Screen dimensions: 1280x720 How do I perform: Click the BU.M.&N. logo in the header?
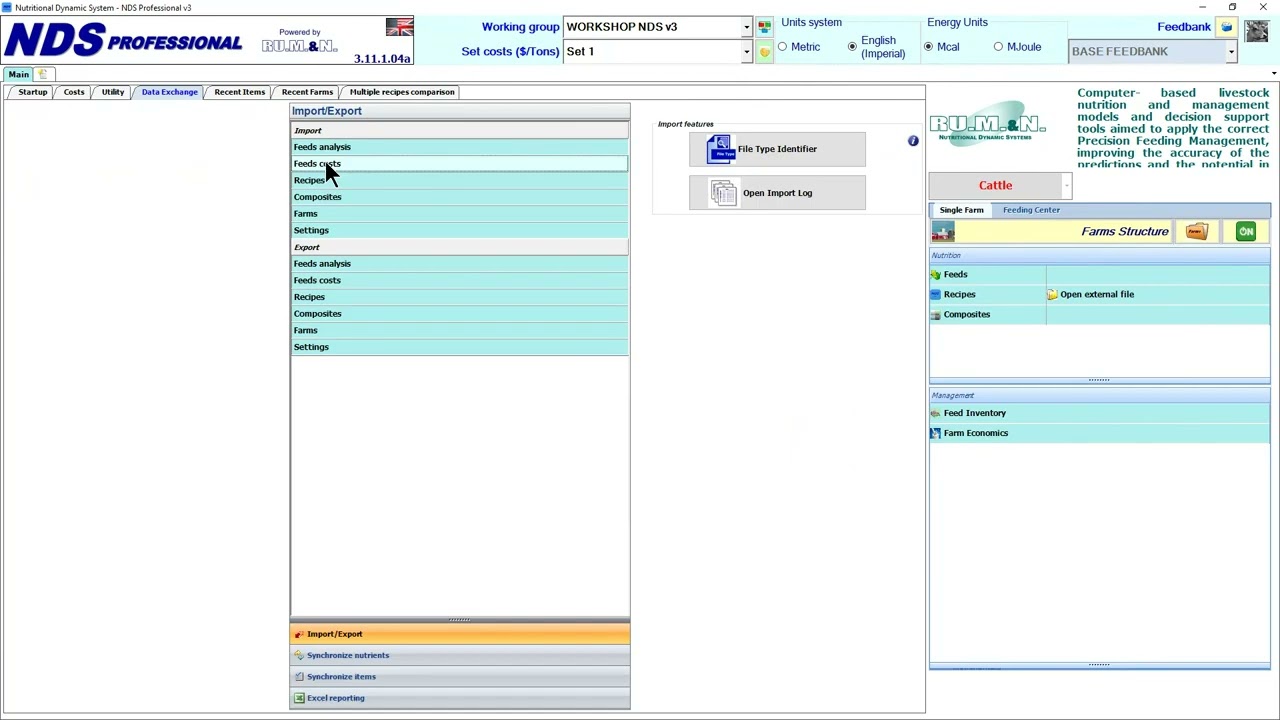300,46
